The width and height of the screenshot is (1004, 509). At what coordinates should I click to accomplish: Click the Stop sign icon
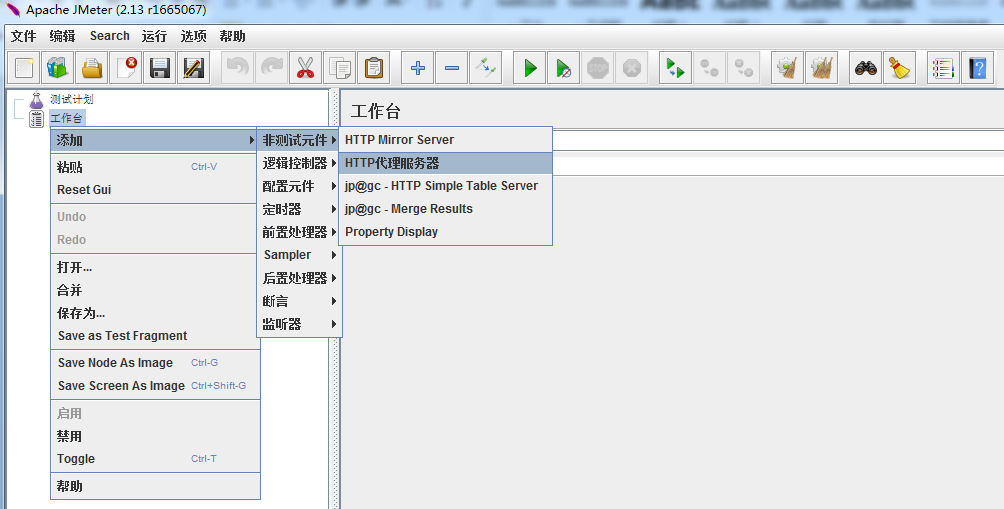[x=597, y=68]
